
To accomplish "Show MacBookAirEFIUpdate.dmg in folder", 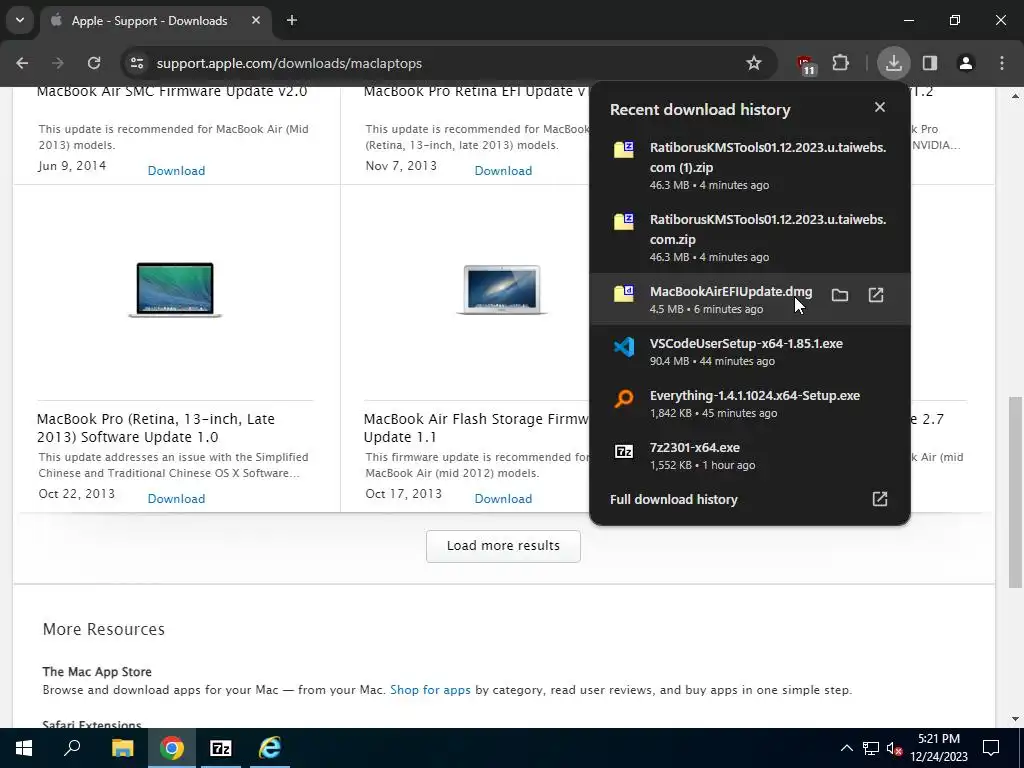I will coord(840,295).
